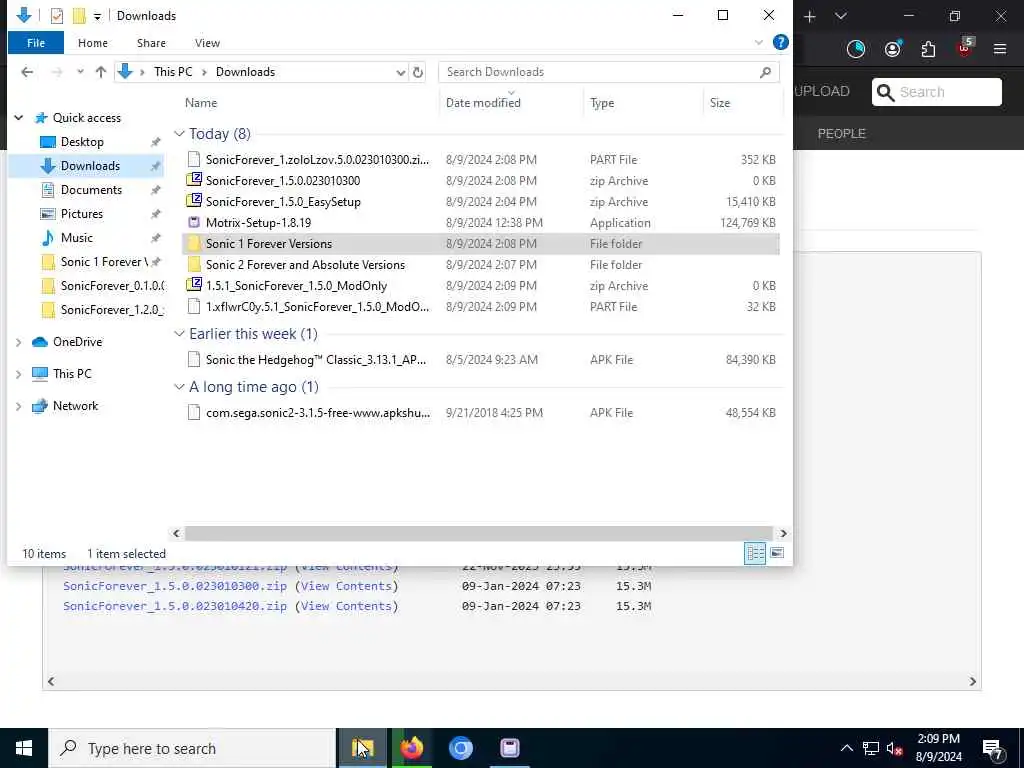The image size is (1024, 768).
Task: Switch to the Home ribbon tab
Action: [x=93, y=43]
